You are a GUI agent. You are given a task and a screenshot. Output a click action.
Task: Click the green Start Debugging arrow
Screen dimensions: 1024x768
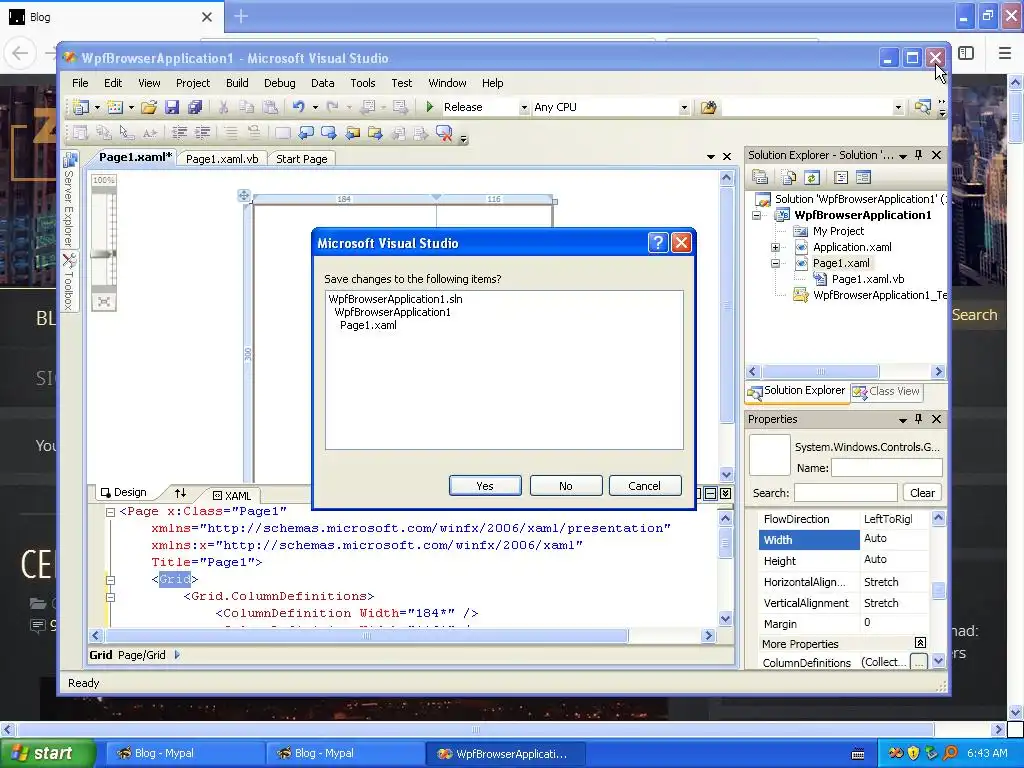point(430,106)
